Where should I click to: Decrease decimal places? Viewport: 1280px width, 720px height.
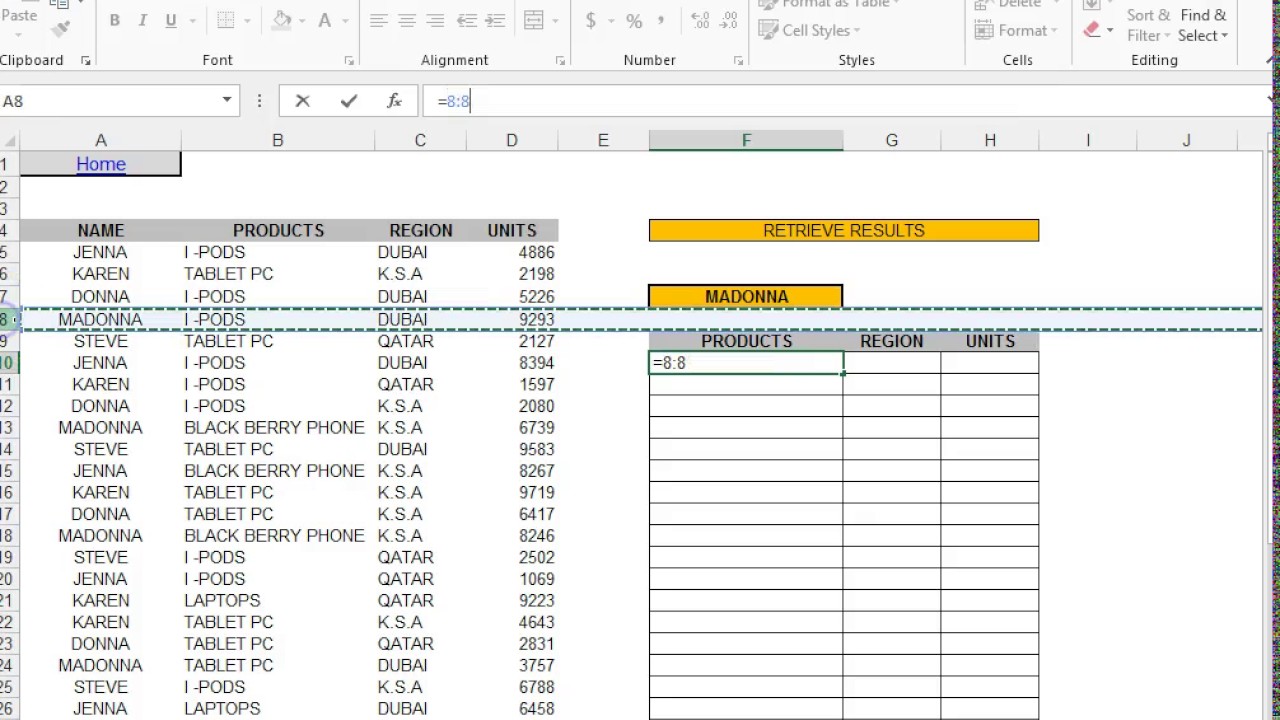click(729, 21)
